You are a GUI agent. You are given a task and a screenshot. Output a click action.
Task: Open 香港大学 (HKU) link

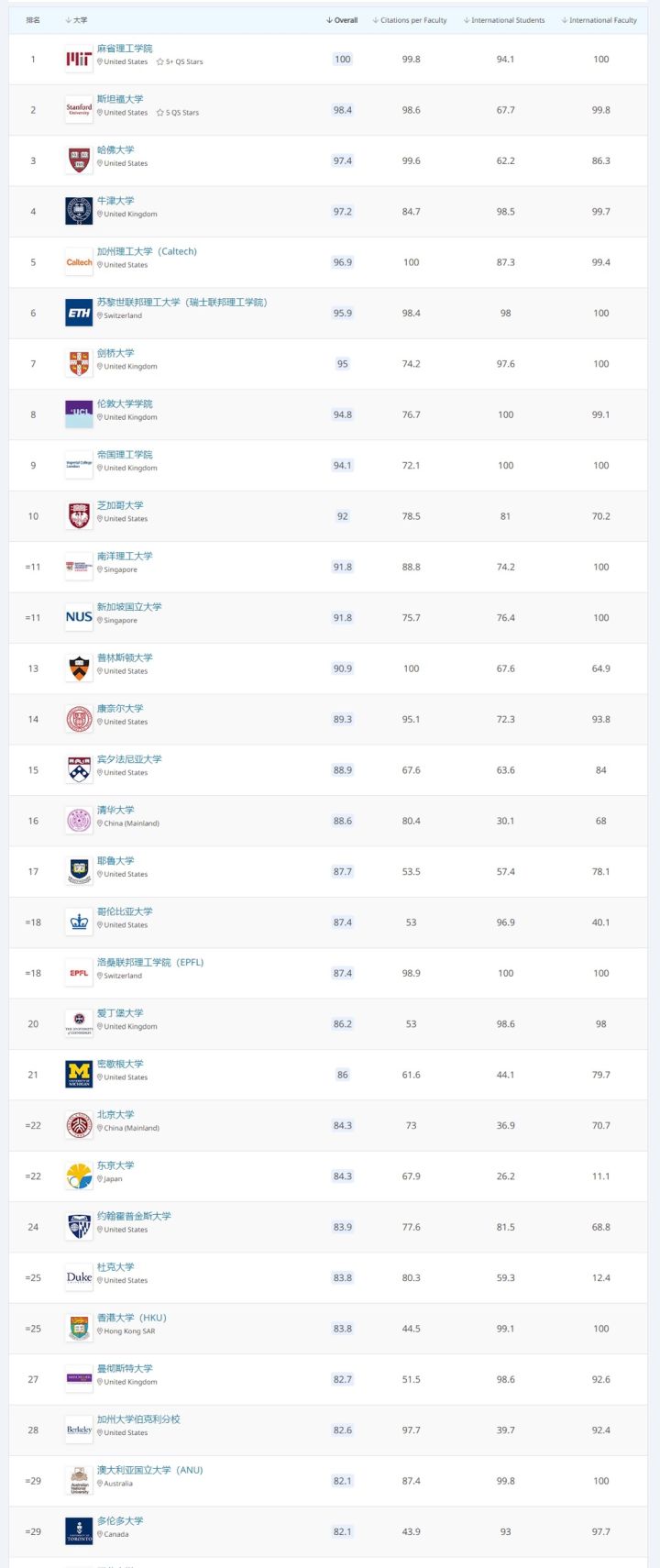[132, 1318]
